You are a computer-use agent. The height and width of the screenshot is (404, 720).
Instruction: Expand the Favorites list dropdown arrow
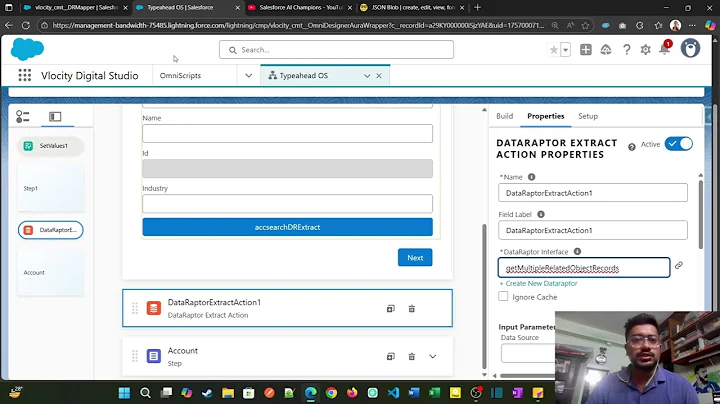pyautogui.click(x=566, y=50)
